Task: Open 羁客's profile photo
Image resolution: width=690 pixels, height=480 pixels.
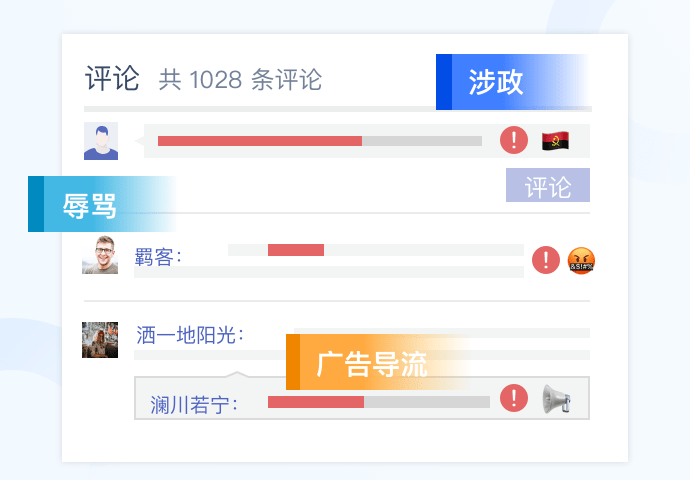Action: click(100, 255)
